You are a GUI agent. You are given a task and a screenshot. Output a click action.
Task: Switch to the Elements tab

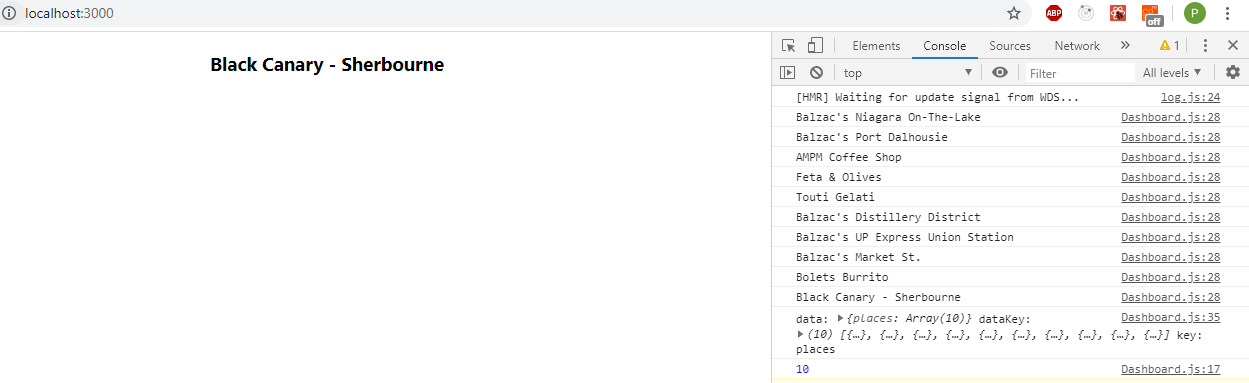876,46
